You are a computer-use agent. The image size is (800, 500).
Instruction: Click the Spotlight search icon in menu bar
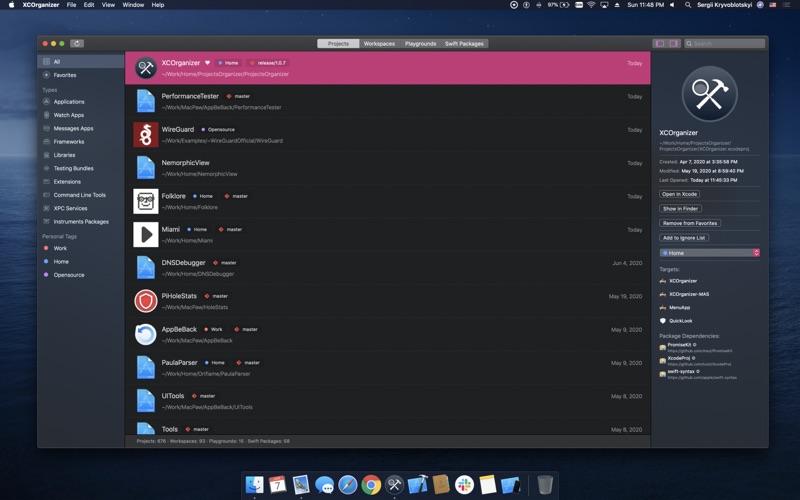(x=688, y=5)
